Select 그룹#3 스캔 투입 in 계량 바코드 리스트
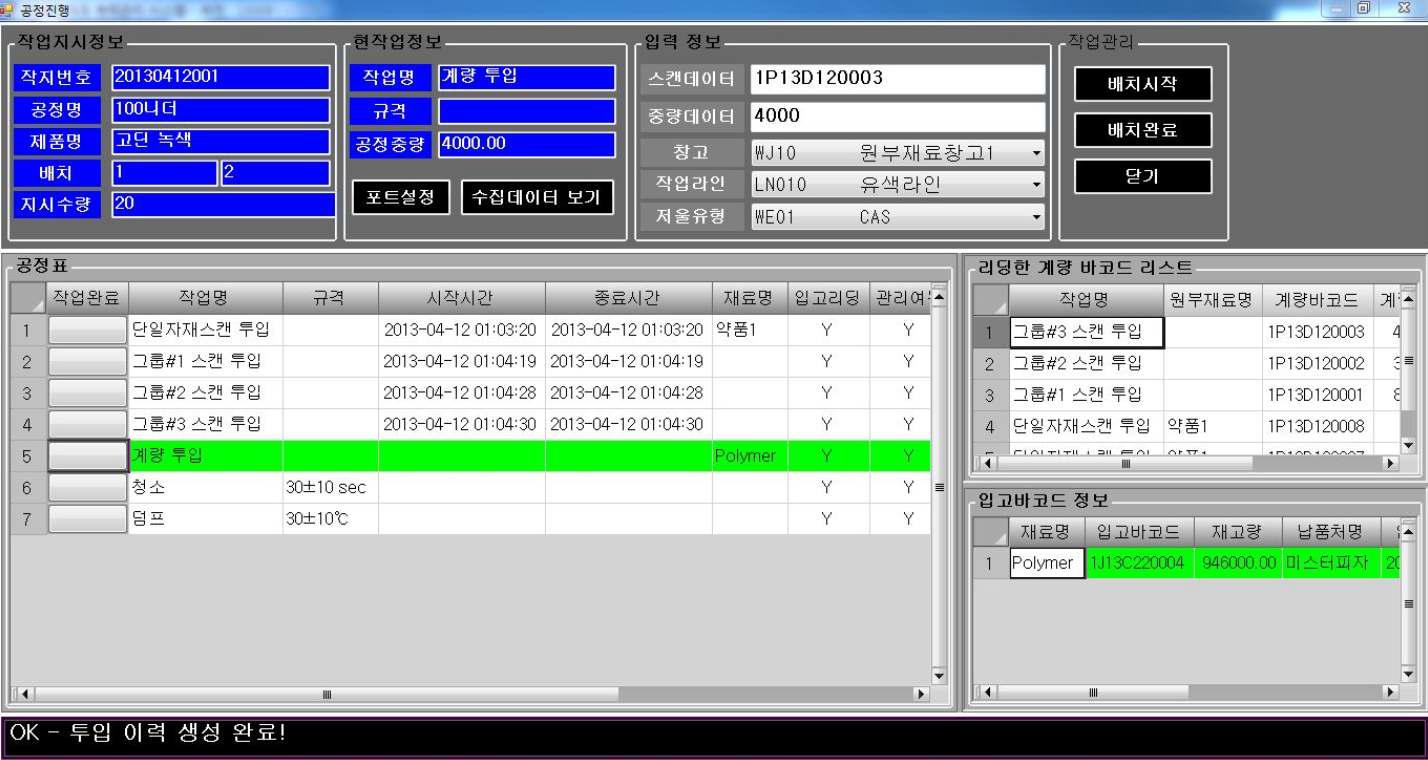 coord(1086,332)
